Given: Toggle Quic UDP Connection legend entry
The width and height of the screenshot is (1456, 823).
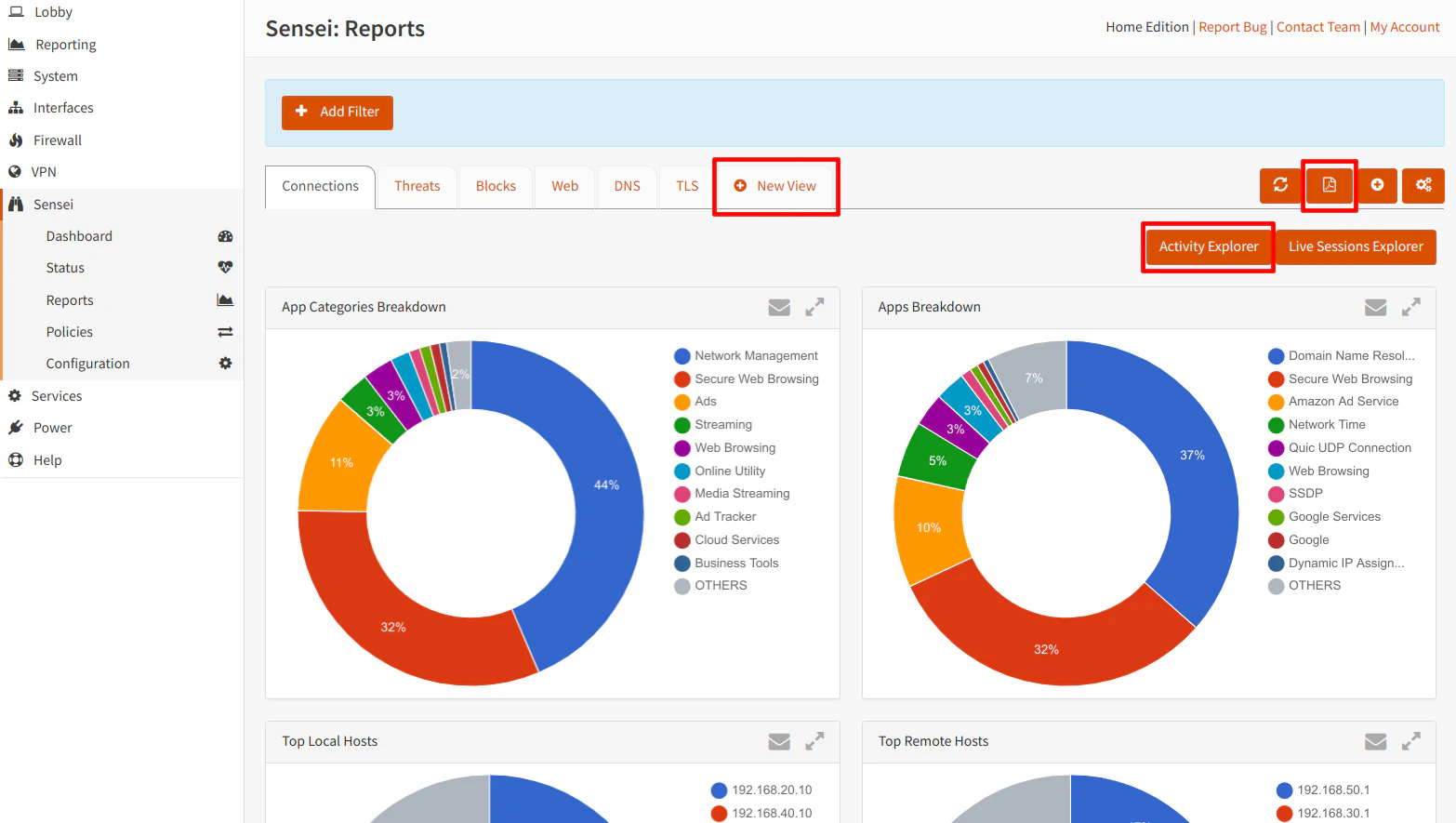Looking at the screenshot, I should click(x=1339, y=448).
